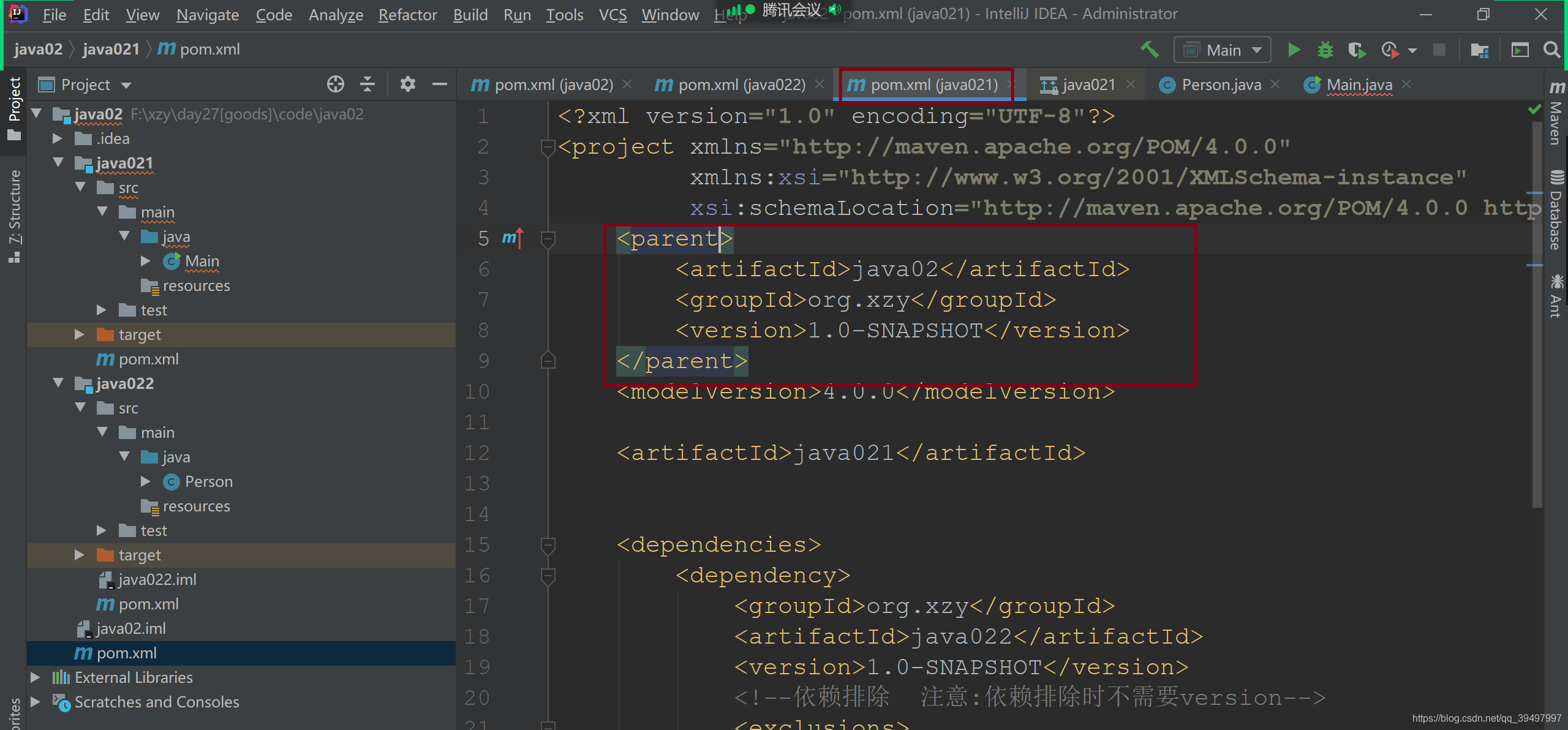This screenshot has width=1568, height=730.
Task: Open the Main run configuration dropdown
Action: (1223, 50)
